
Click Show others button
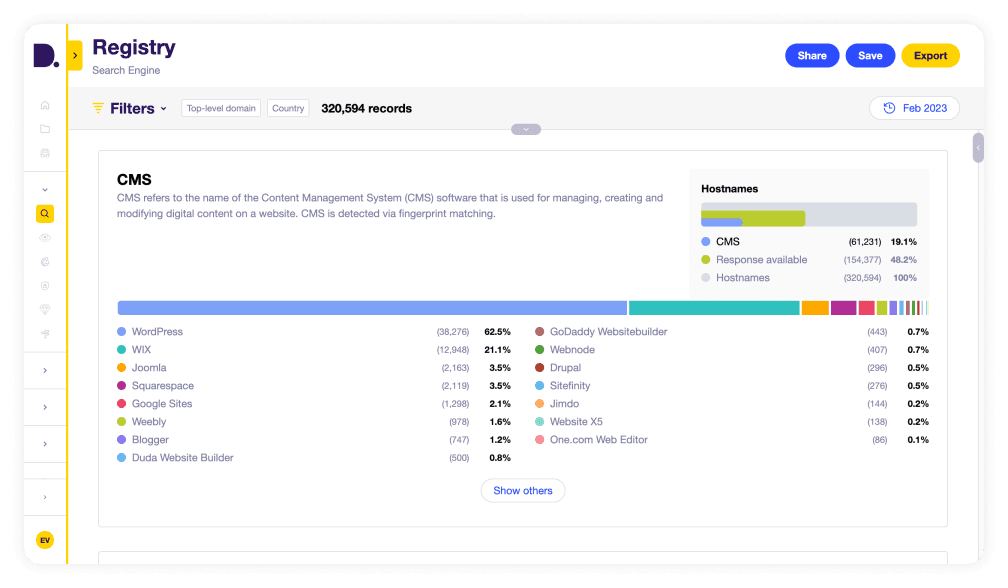coord(523,490)
